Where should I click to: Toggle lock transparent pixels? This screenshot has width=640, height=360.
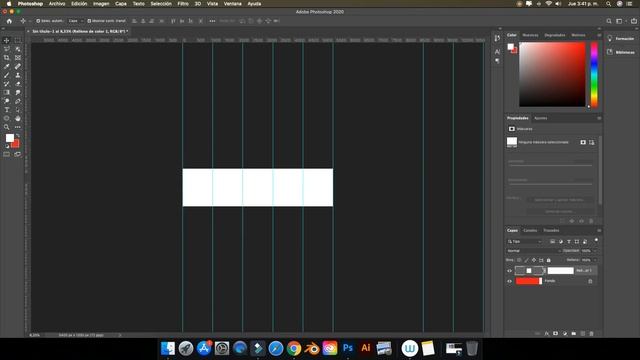519,260
